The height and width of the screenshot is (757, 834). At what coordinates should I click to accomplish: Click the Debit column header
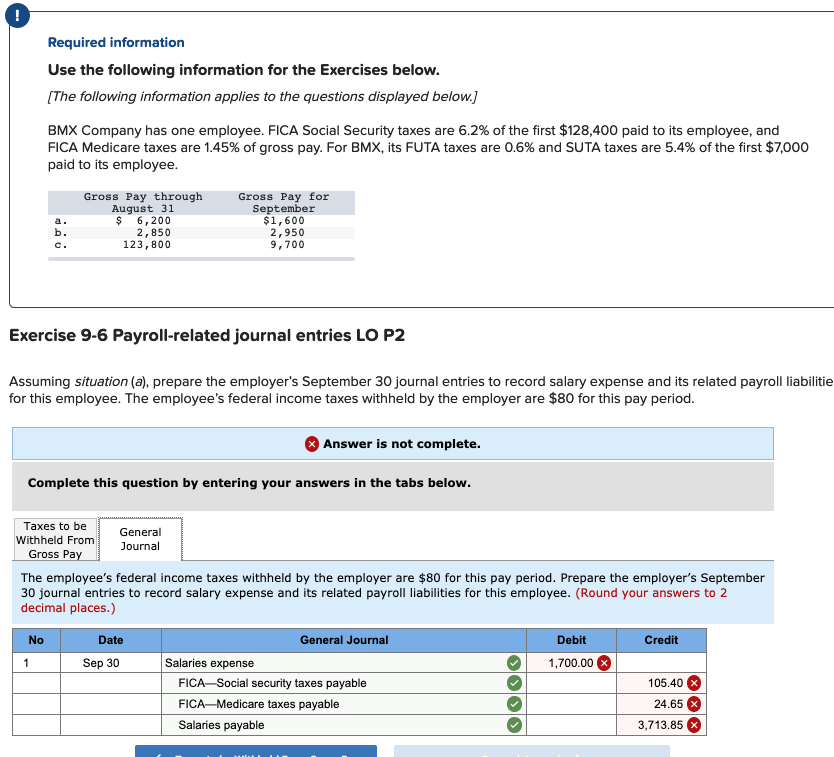click(571, 640)
